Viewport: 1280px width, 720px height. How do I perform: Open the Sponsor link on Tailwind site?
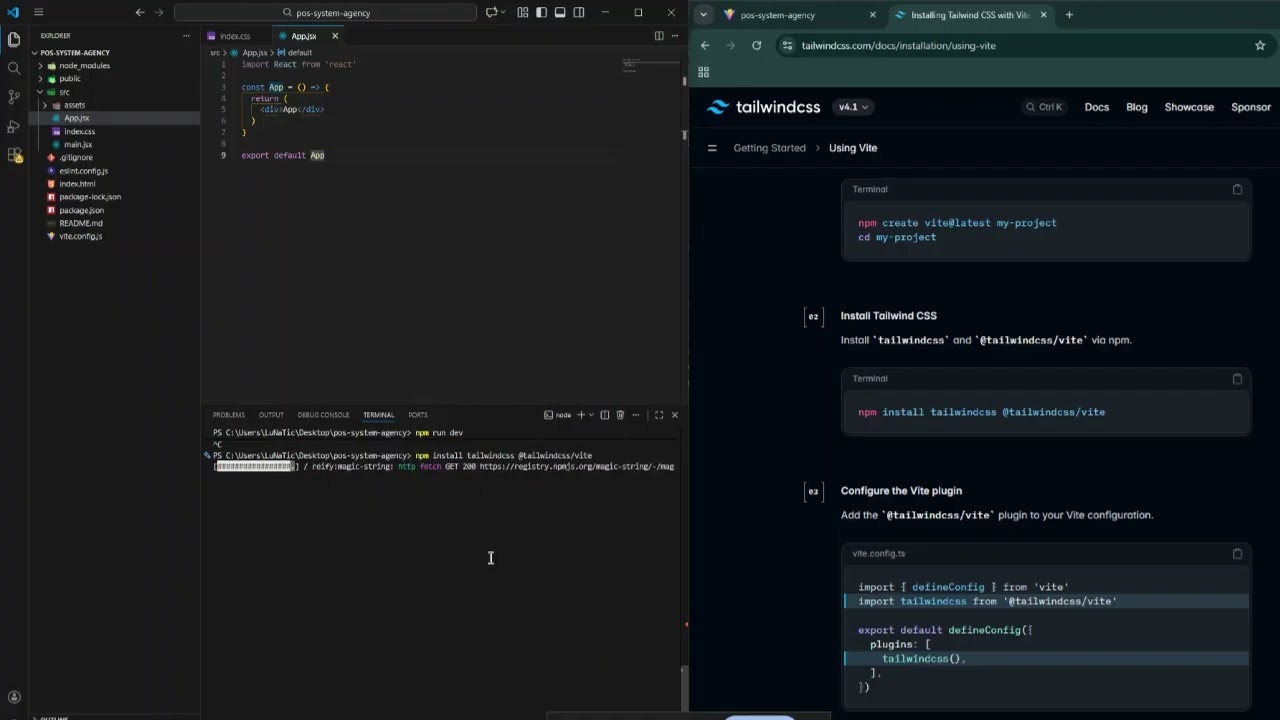[1251, 107]
